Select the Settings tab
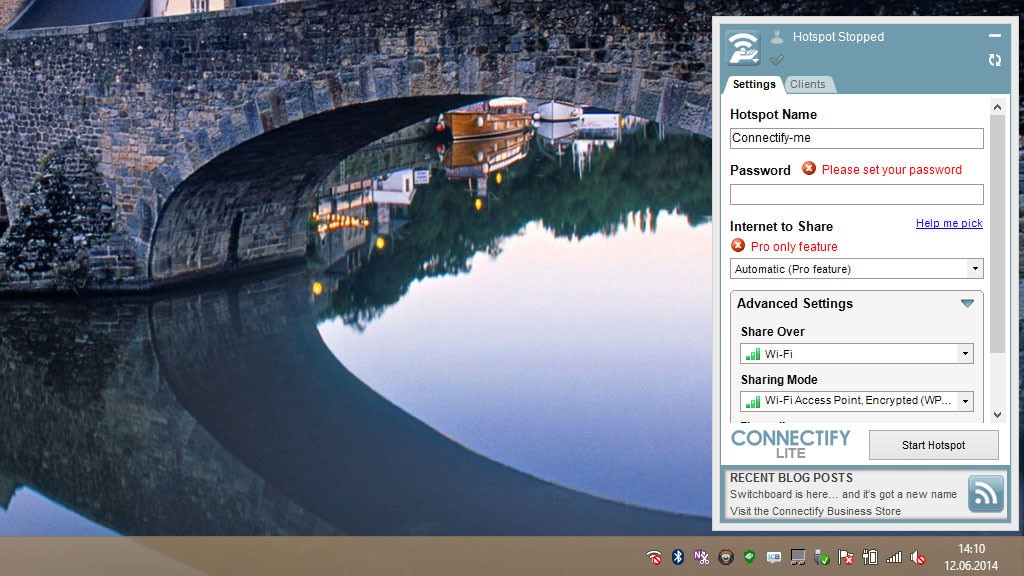Image resolution: width=1024 pixels, height=576 pixels. (753, 84)
